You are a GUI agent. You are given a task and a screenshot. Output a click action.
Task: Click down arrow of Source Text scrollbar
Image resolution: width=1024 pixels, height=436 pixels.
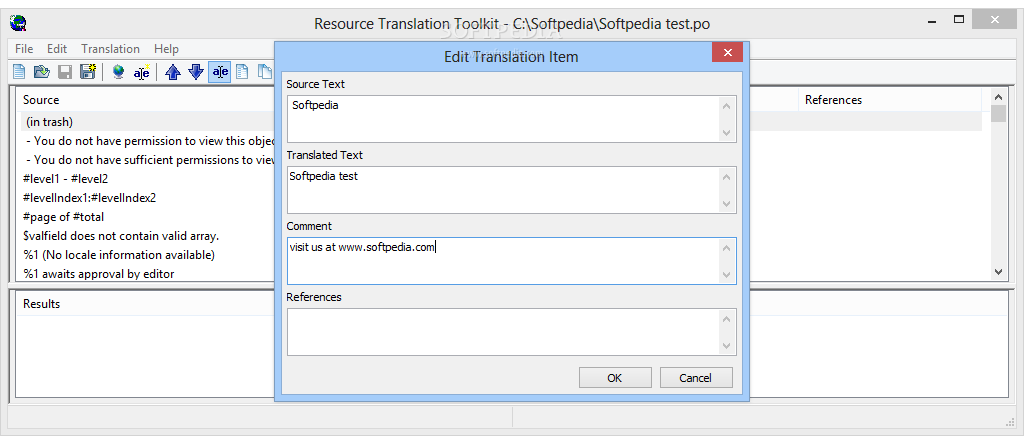tap(727, 132)
